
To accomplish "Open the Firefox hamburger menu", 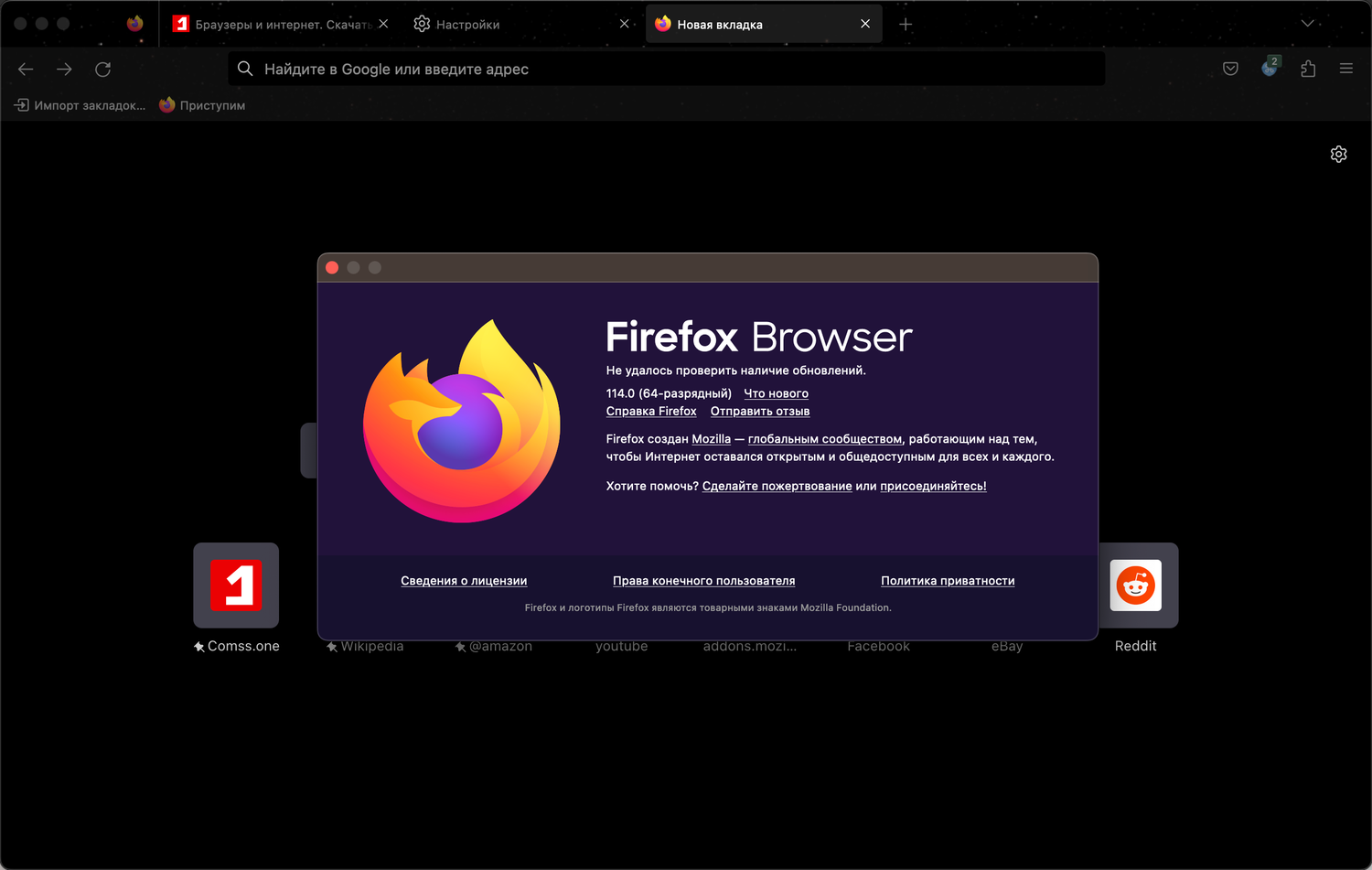I will (x=1346, y=70).
